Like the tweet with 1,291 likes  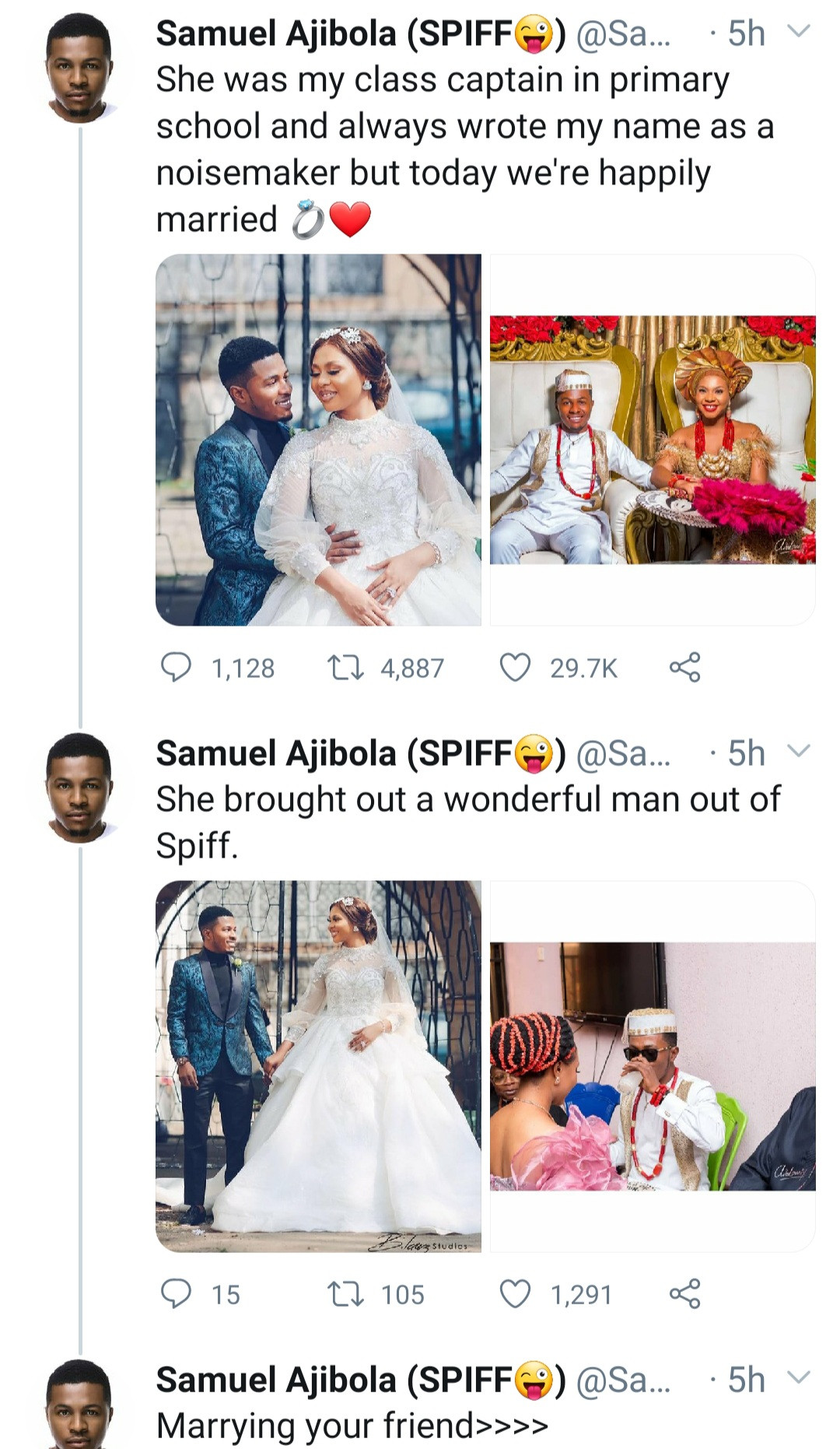(x=515, y=1294)
